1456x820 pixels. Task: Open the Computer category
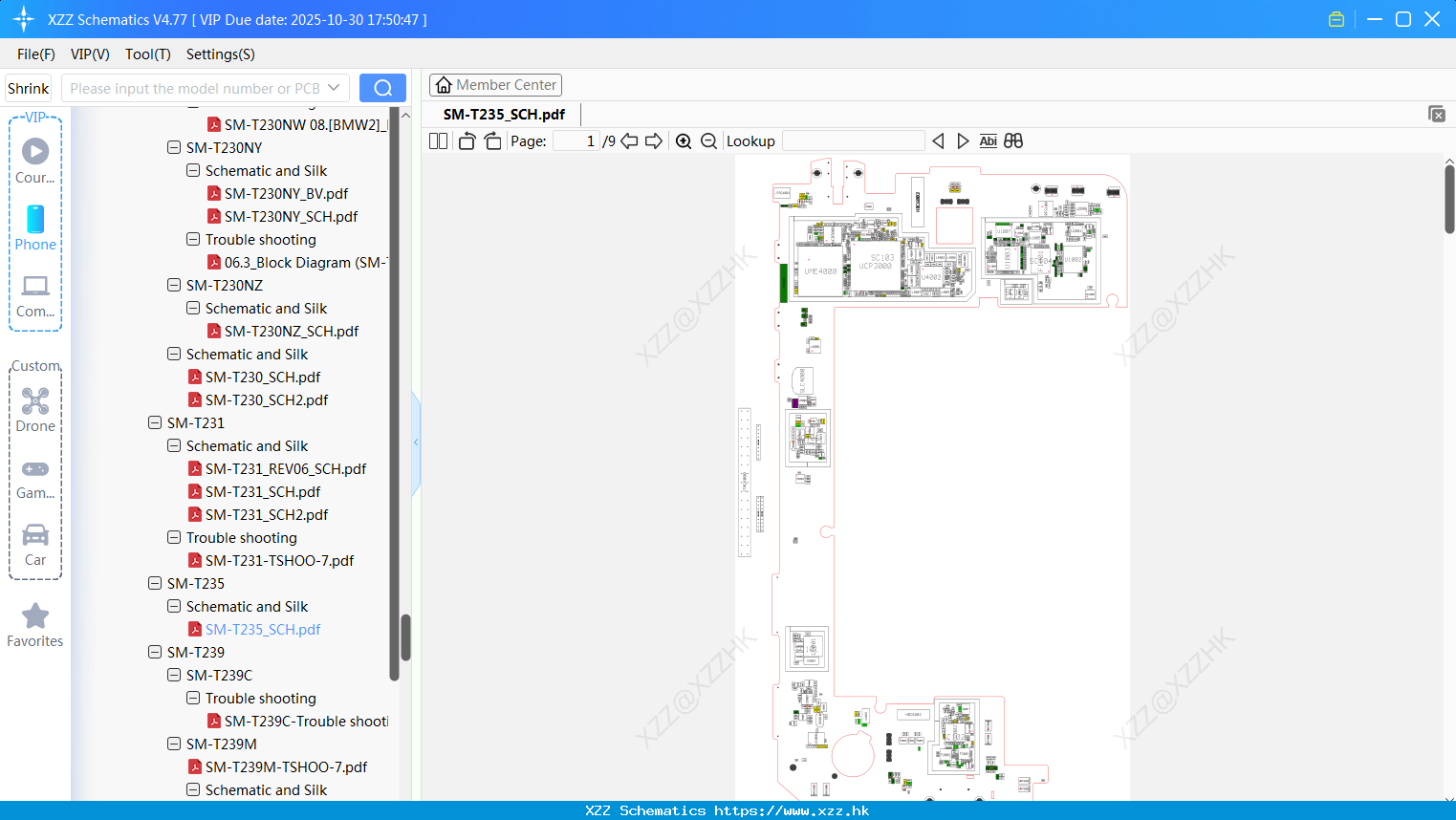[x=35, y=296]
